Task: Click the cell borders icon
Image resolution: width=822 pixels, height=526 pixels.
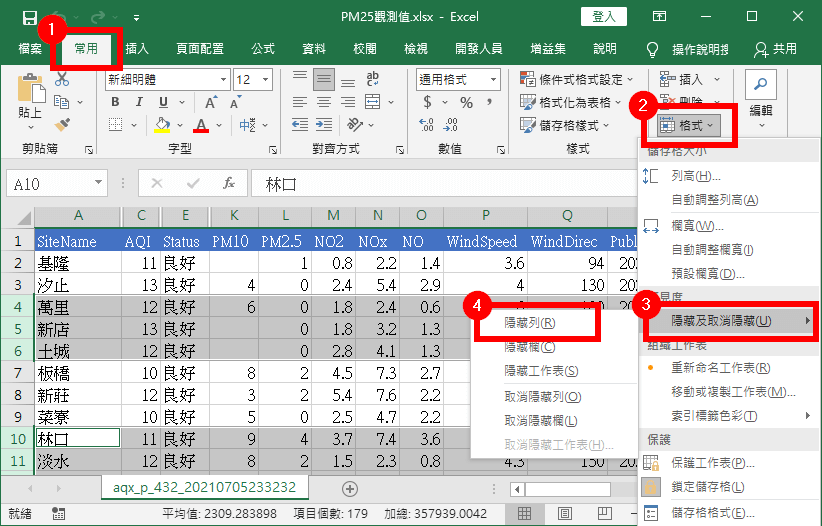Action: coord(115,125)
